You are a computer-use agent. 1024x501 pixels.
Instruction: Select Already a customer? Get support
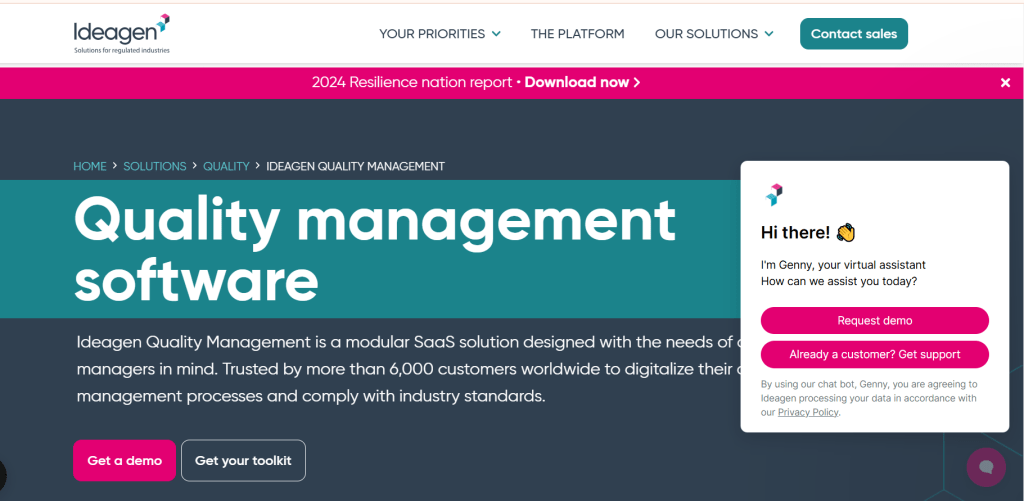[874, 354]
